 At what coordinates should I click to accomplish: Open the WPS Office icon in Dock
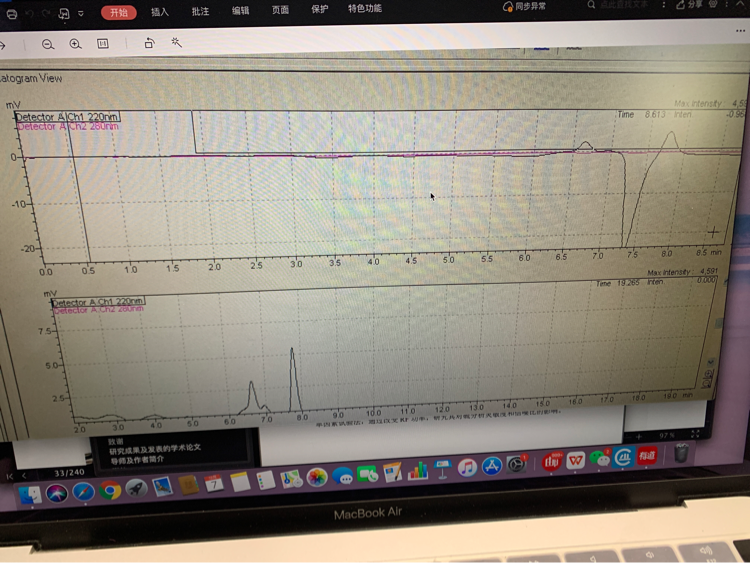coord(576,460)
